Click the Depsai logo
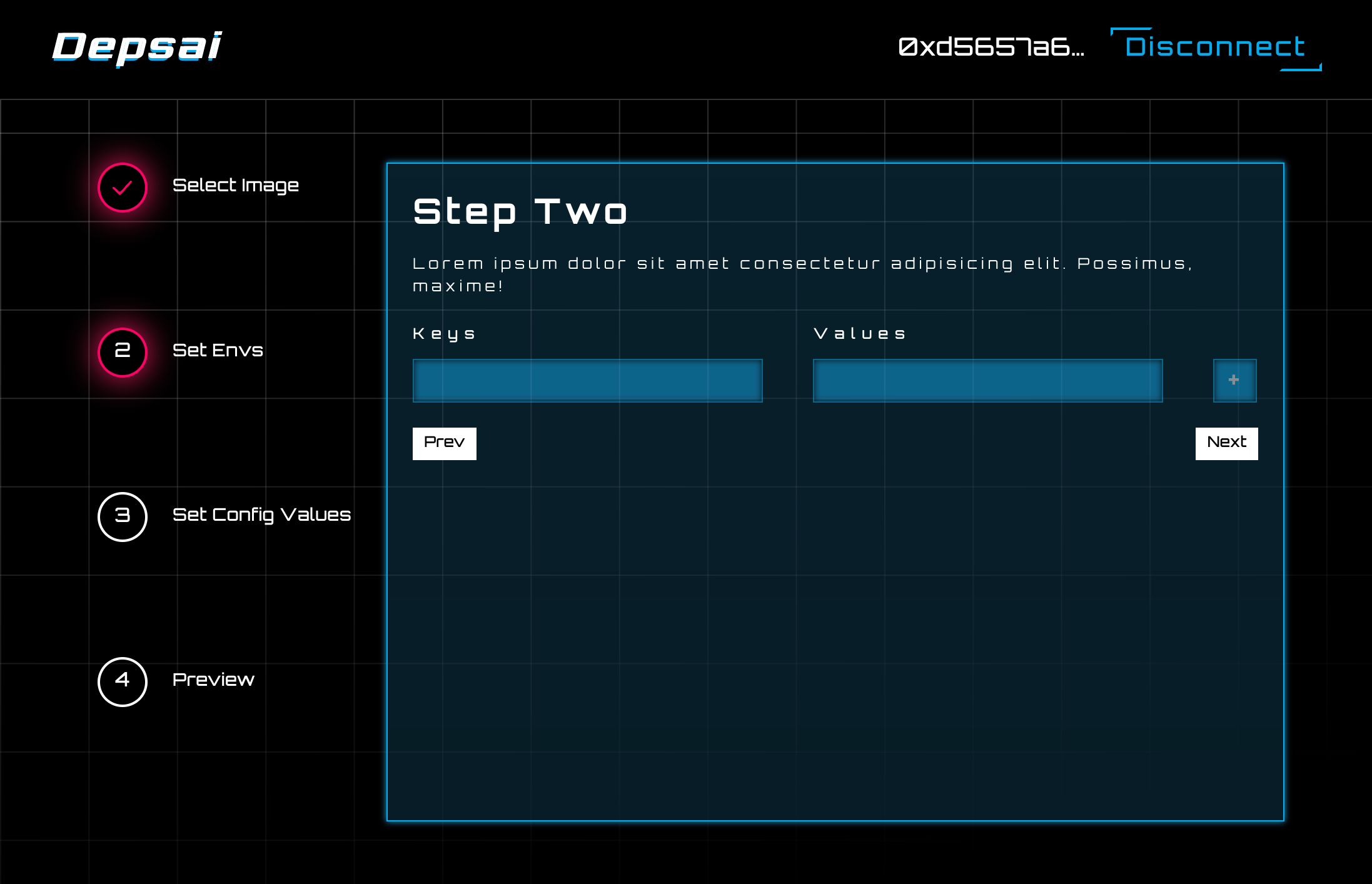This screenshot has height=884, width=1372. (x=137, y=47)
